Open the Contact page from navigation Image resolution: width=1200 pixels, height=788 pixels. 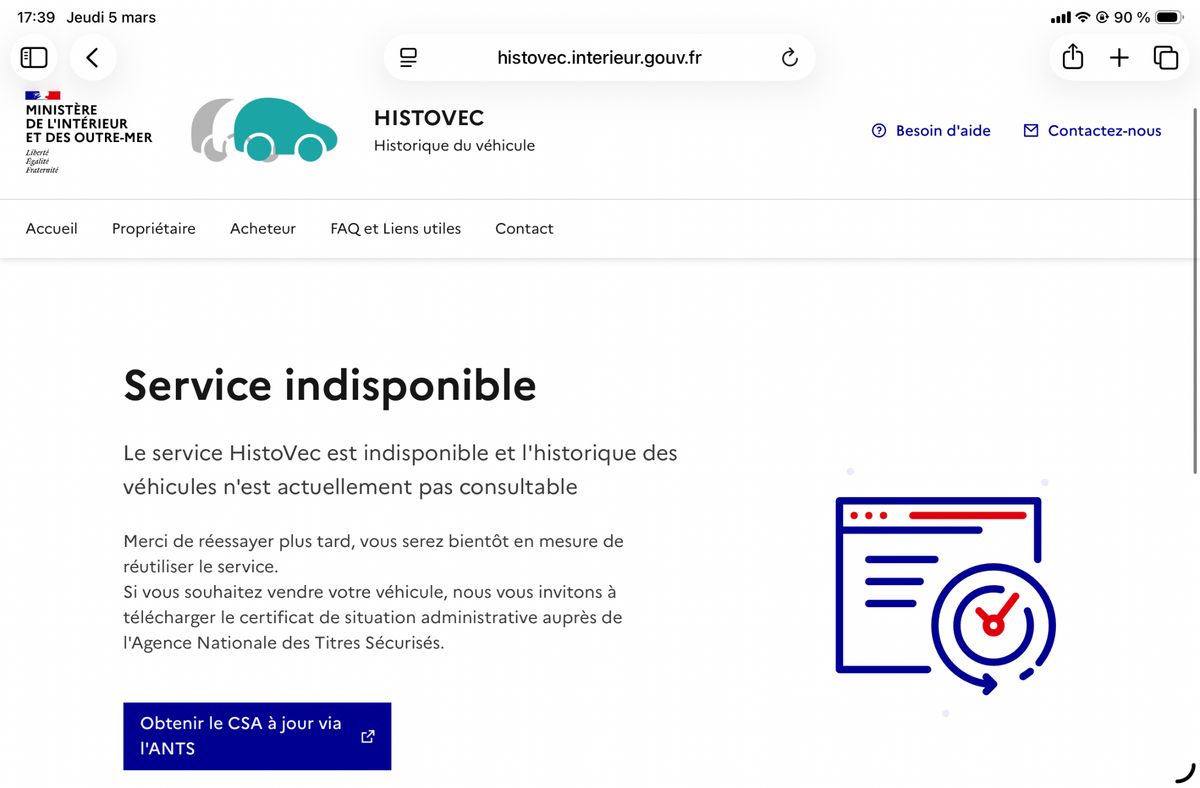(x=524, y=229)
